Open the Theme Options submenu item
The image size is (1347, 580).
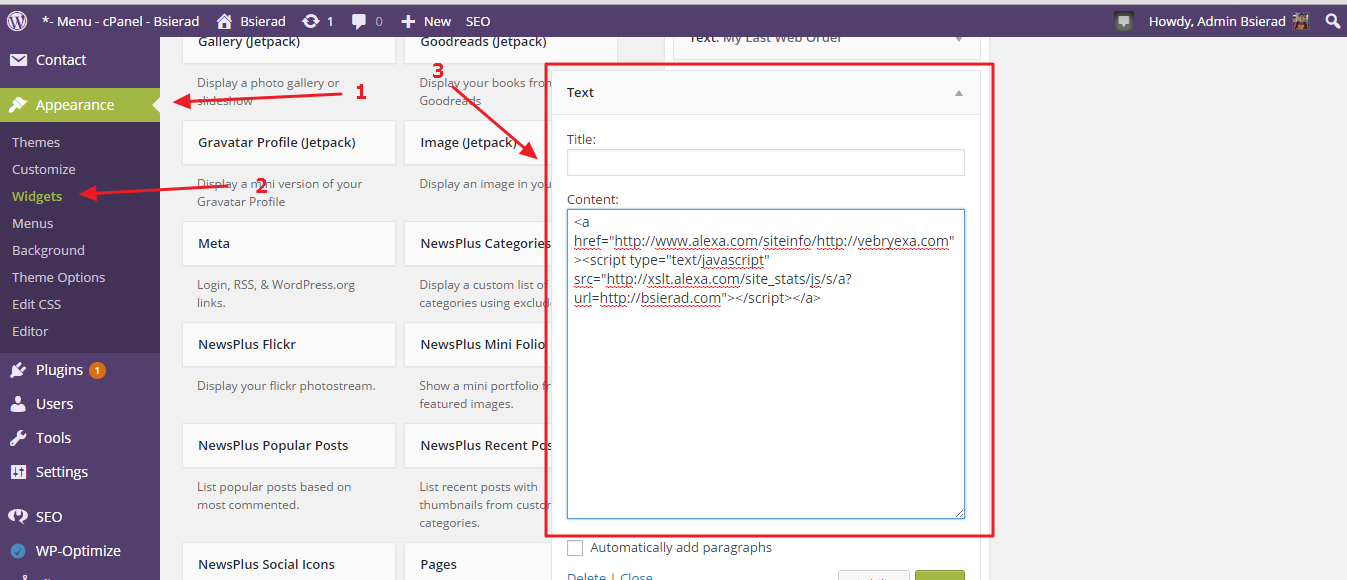pos(58,277)
